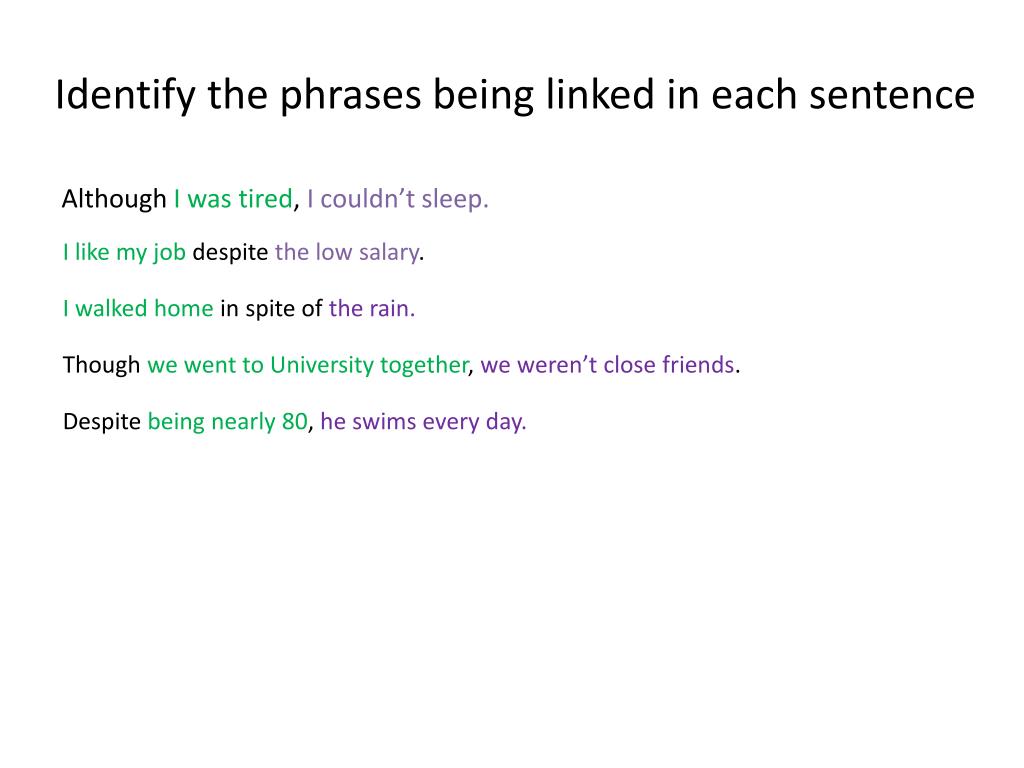The image size is (1024, 768).
Task: Select "we weren't close friends"
Action: 607,364
